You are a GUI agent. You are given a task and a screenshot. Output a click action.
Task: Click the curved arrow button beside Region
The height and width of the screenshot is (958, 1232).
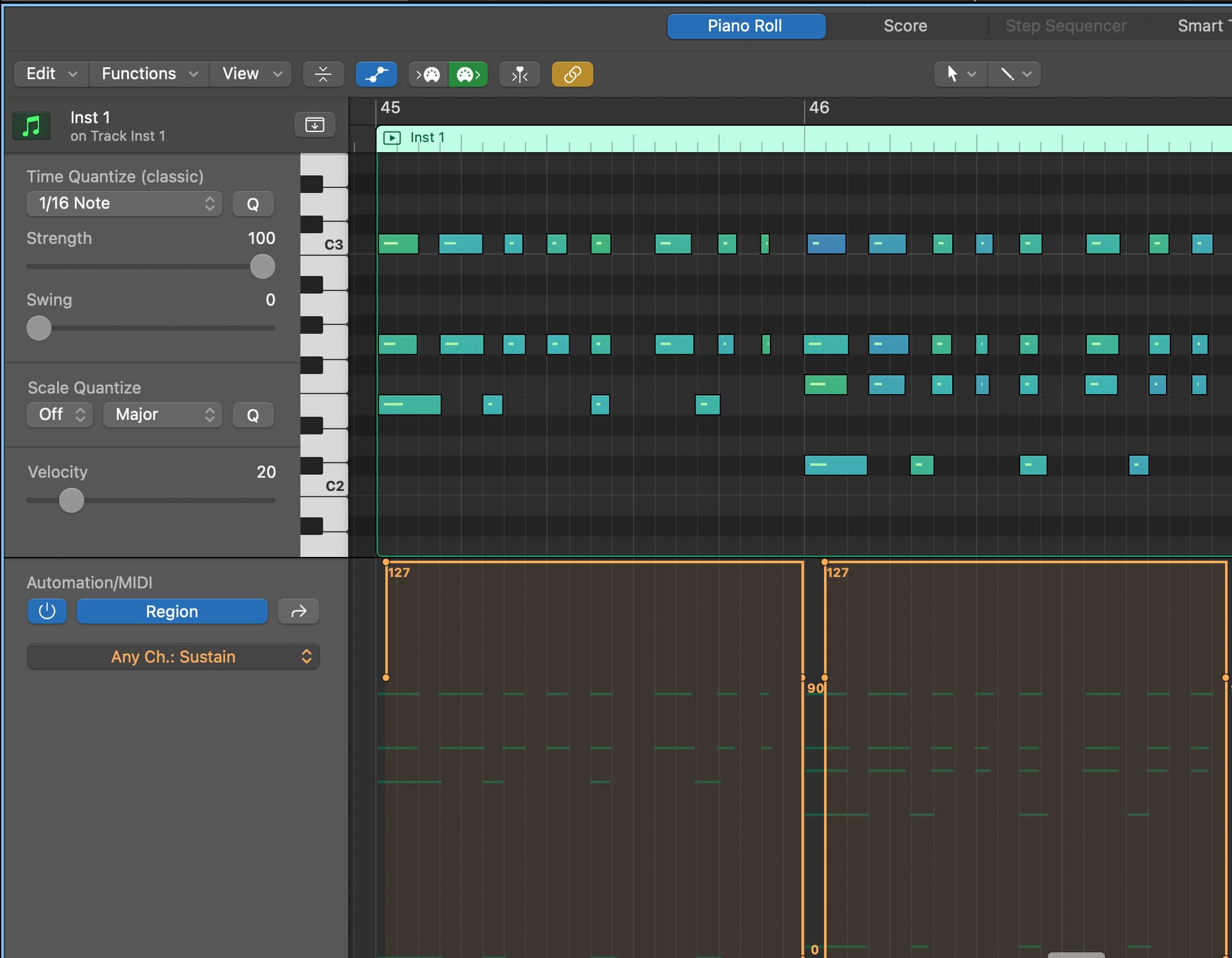pyautogui.click(x=298, y=612)
